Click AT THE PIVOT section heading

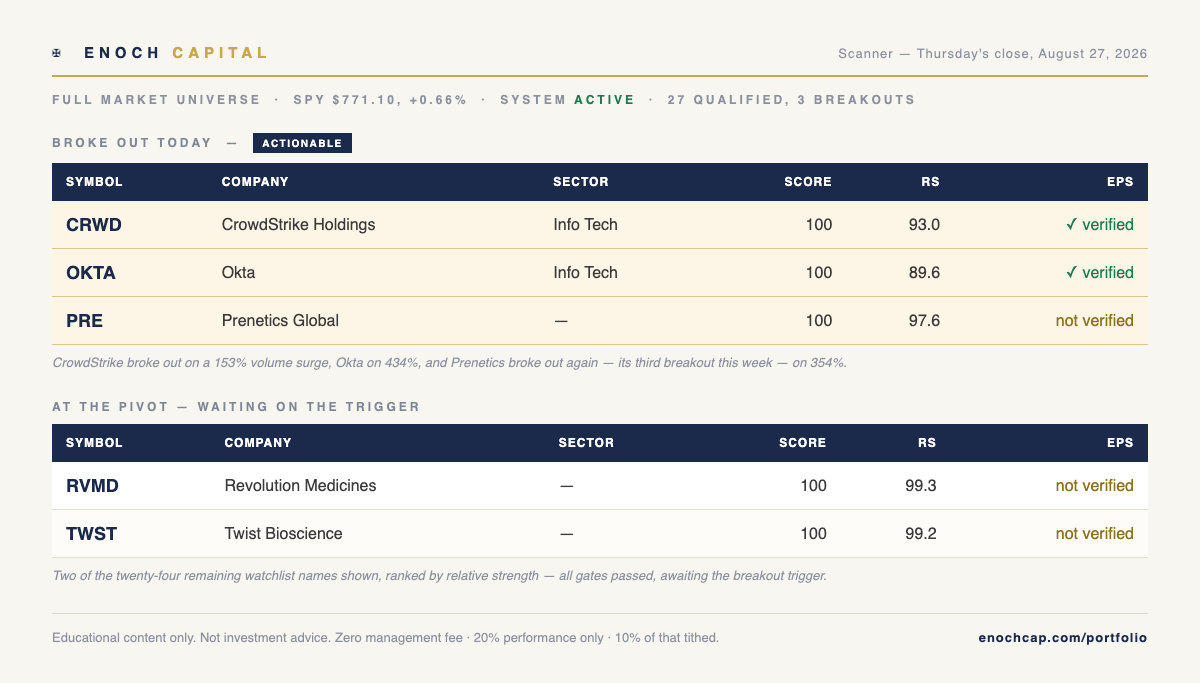click(x=236, y=407)
